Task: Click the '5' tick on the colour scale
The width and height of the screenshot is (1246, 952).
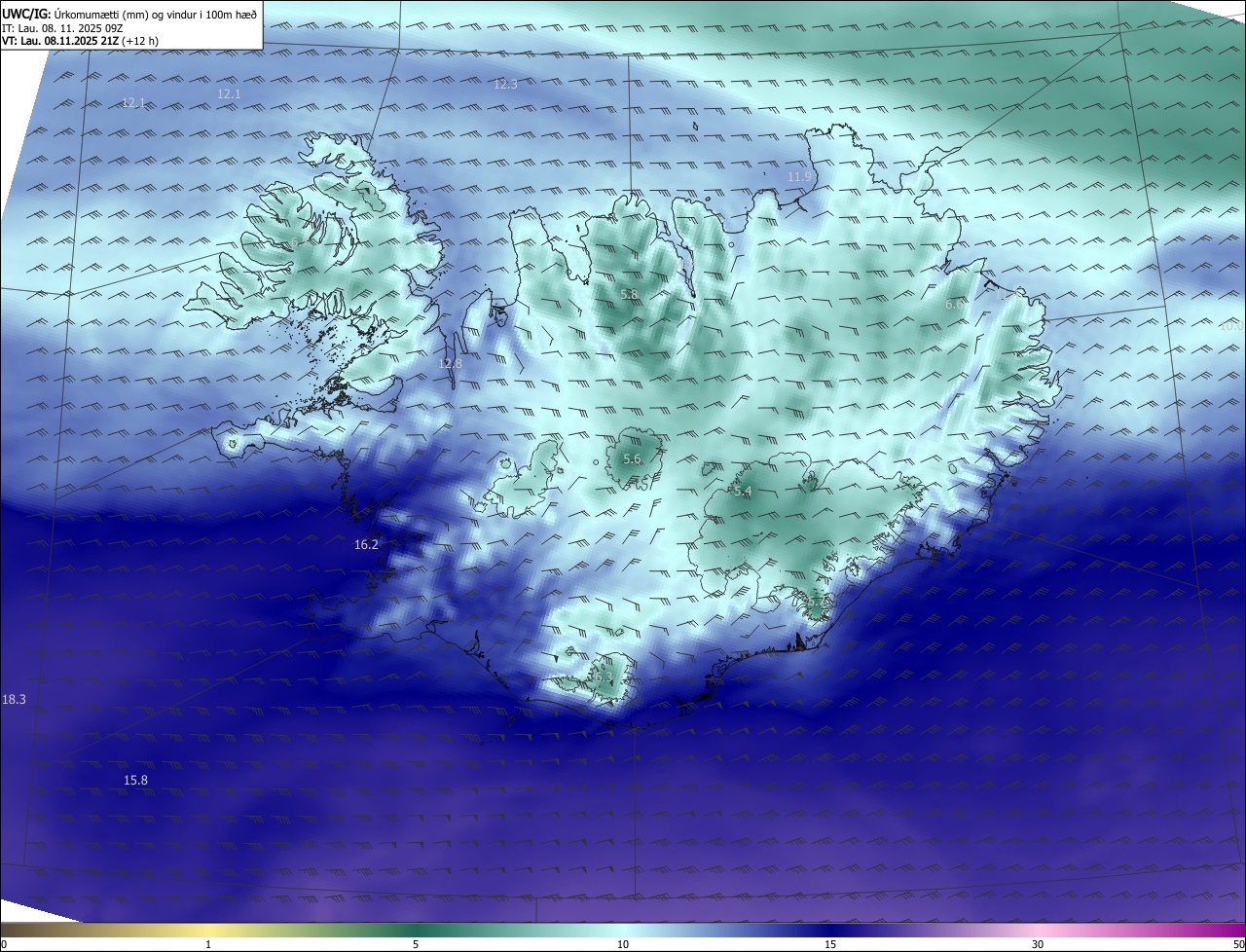Action: [x=416, y=944]
